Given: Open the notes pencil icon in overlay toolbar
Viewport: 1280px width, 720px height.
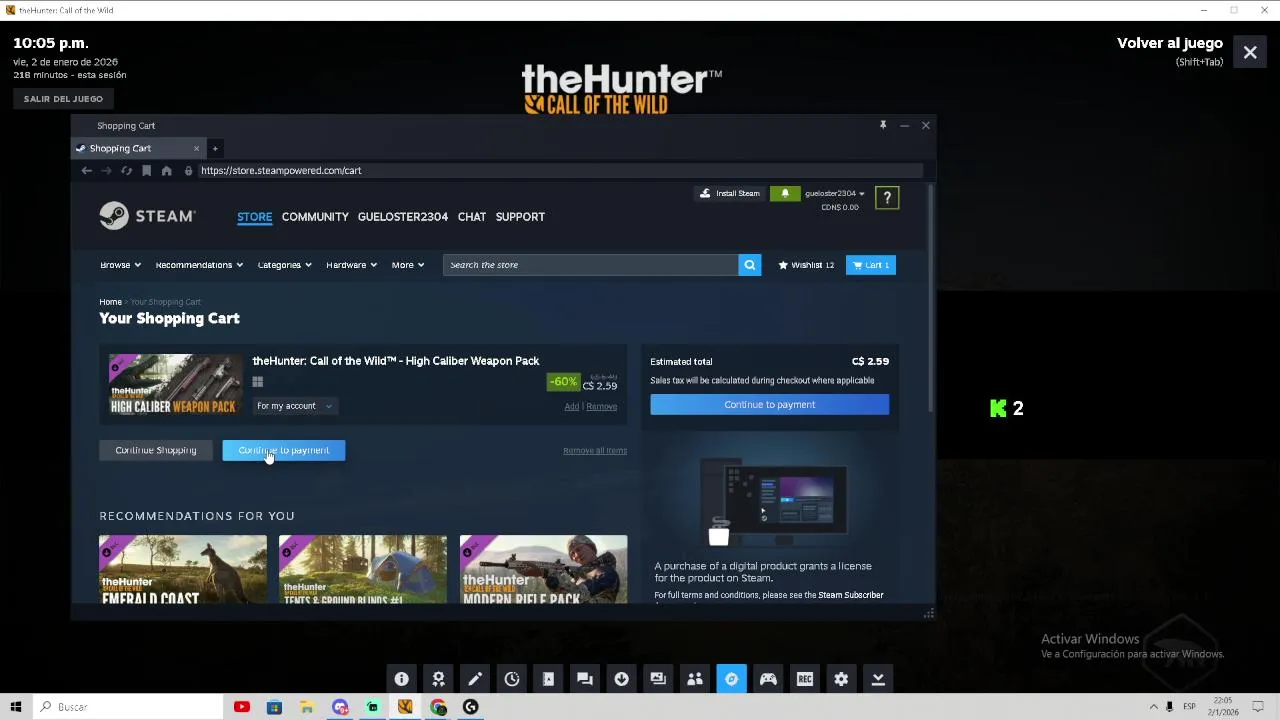Looking at the screenshot, I should coord(475,679).
